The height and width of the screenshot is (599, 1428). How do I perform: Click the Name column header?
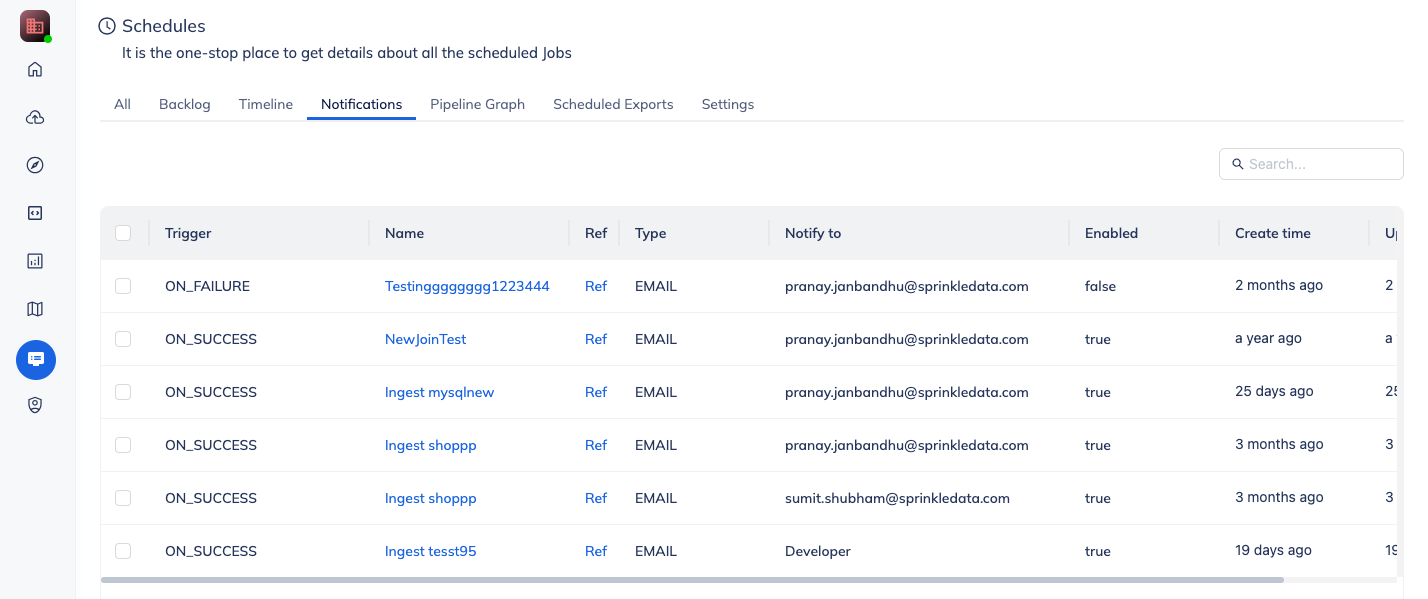pos(404,233)
